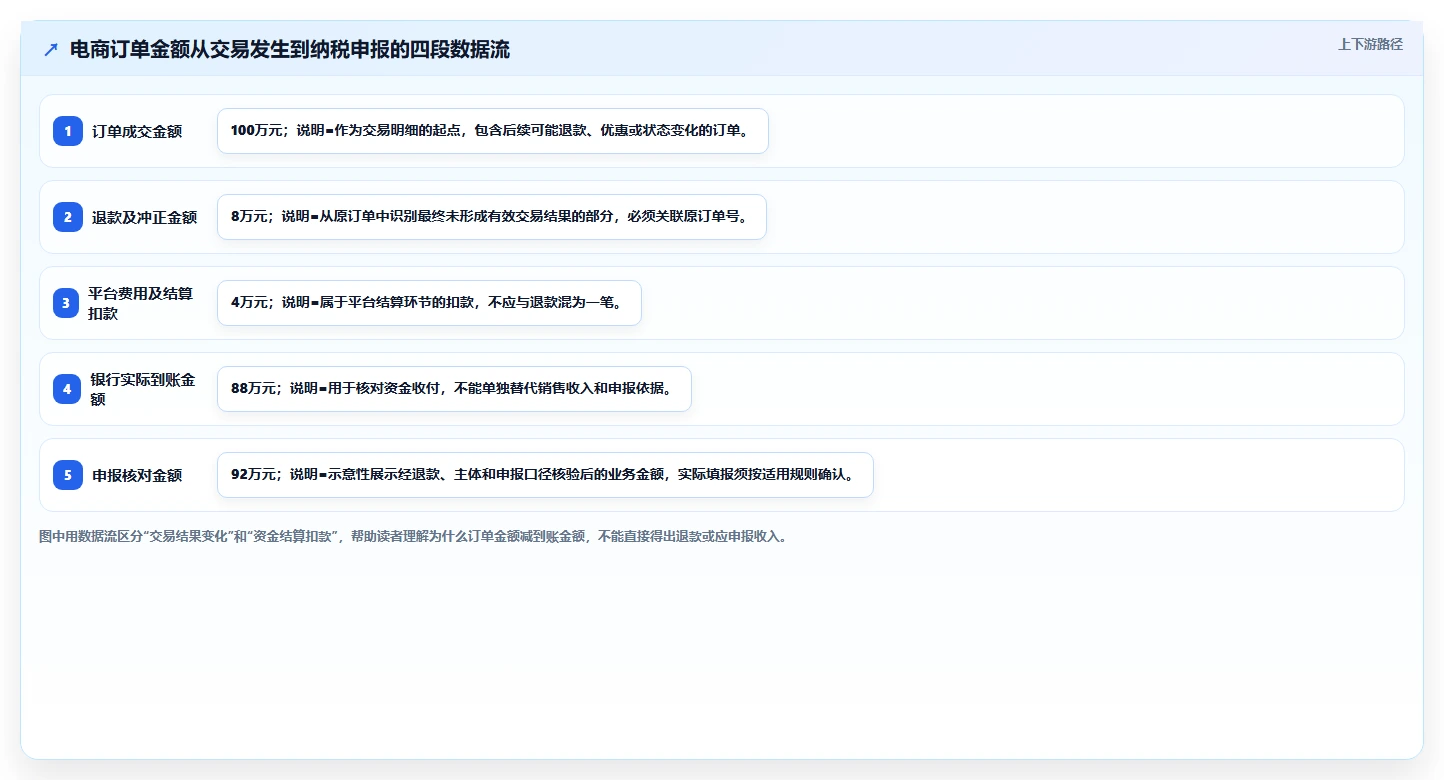Click the 88万元 description box
Image resolution: width=1444 pixels, height=780 pixels.
(x=454, y=389)
